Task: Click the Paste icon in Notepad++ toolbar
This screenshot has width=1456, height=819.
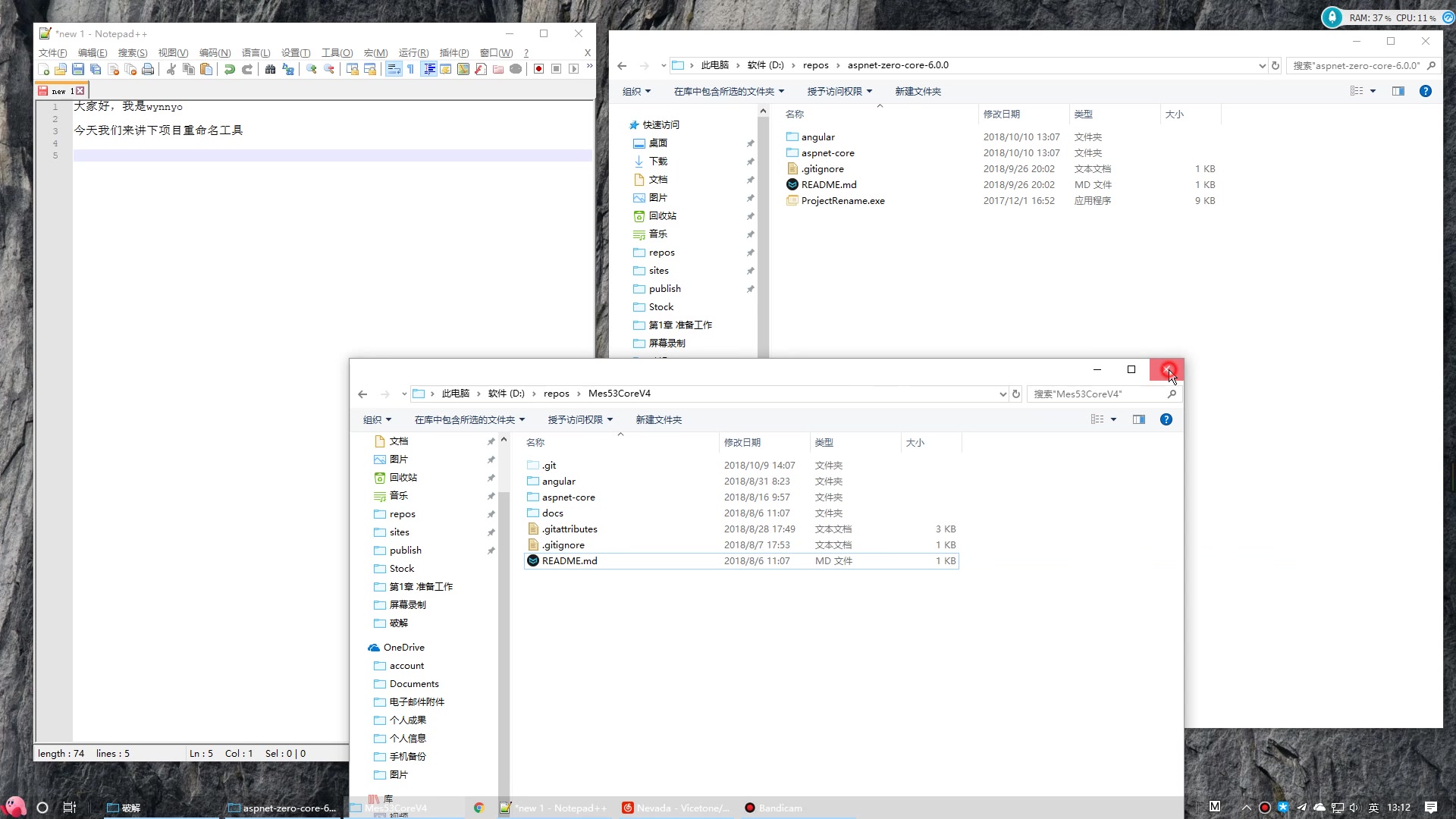Action: point(206,69)
